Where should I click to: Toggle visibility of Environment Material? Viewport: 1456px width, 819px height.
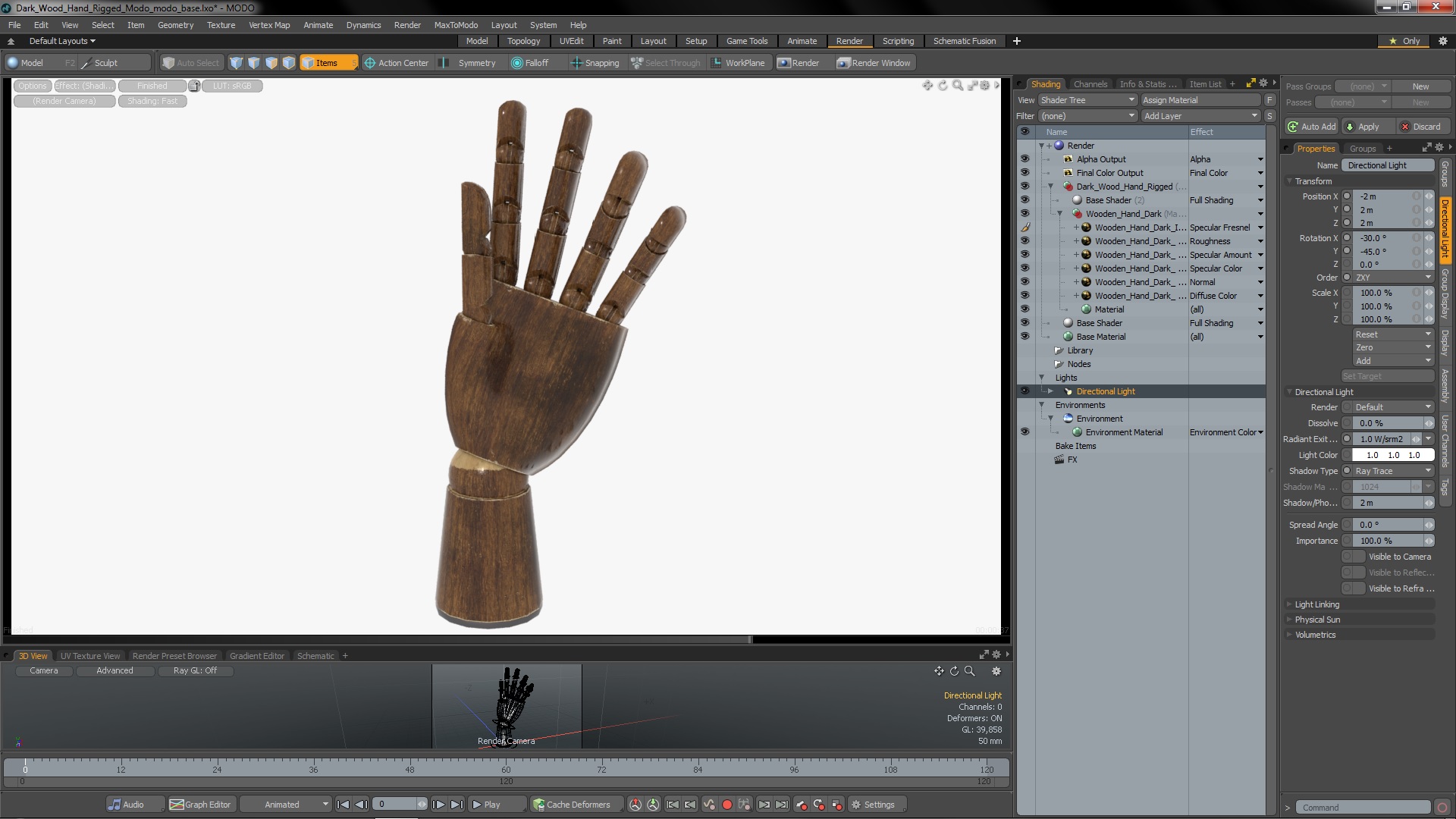tap(1025, 432)
